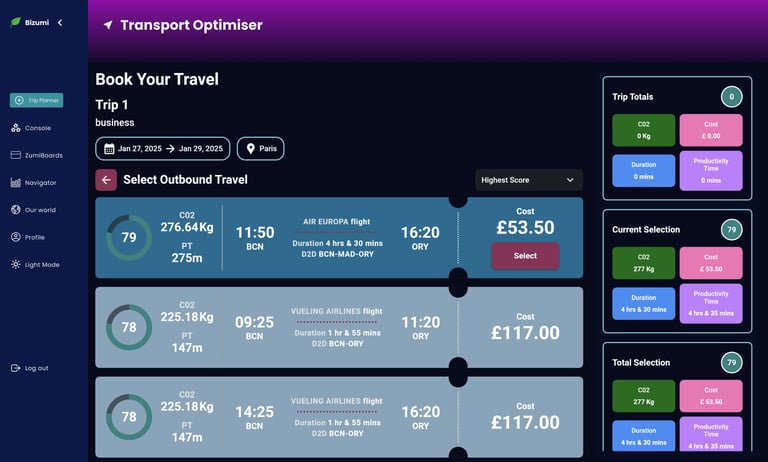Screen dimensions: 768x462
Task: Click the Profile user icon
Action: pyautogui.click(x=16, y=237)
